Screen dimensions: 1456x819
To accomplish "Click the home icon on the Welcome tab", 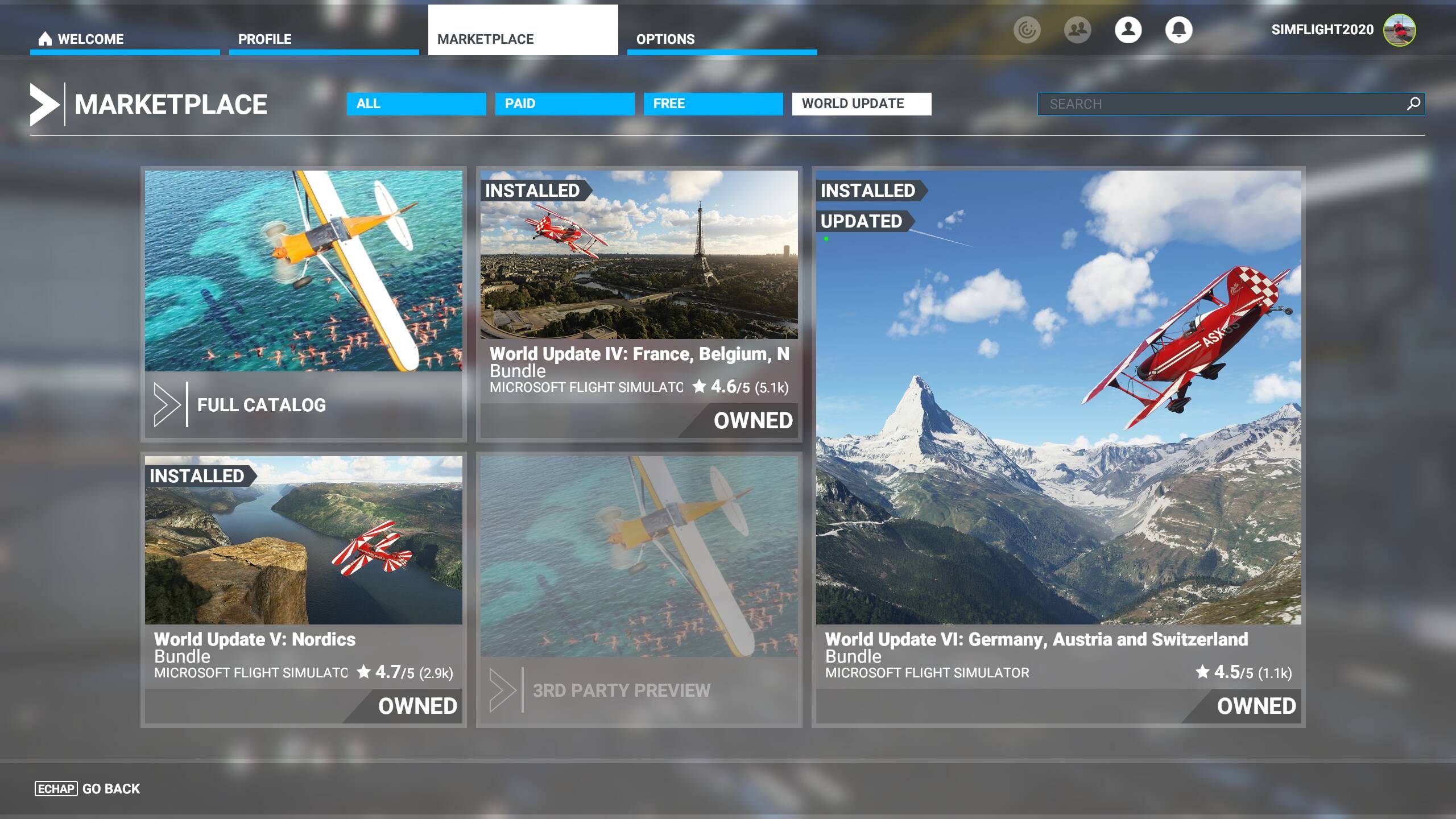I will 45,38.
